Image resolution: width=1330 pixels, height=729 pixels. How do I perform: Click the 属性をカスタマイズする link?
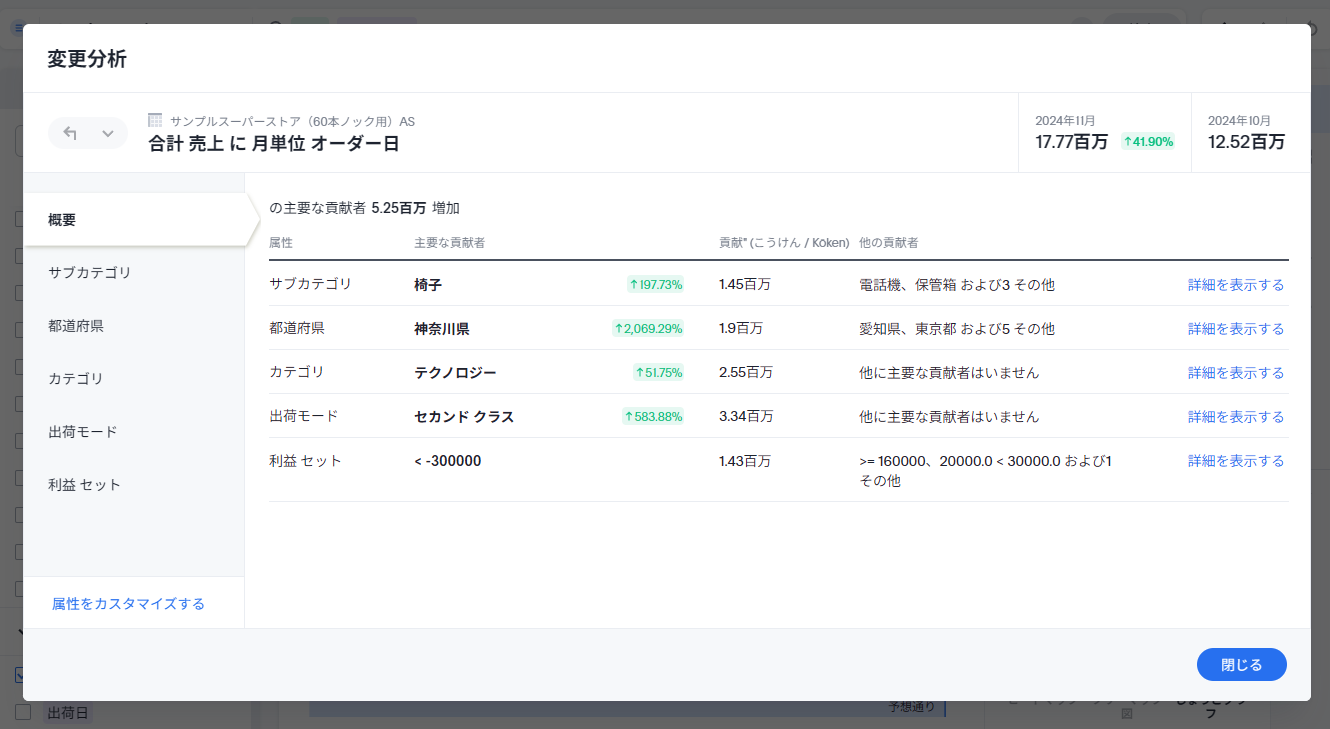pyautogui.click(x=128, y=604)
